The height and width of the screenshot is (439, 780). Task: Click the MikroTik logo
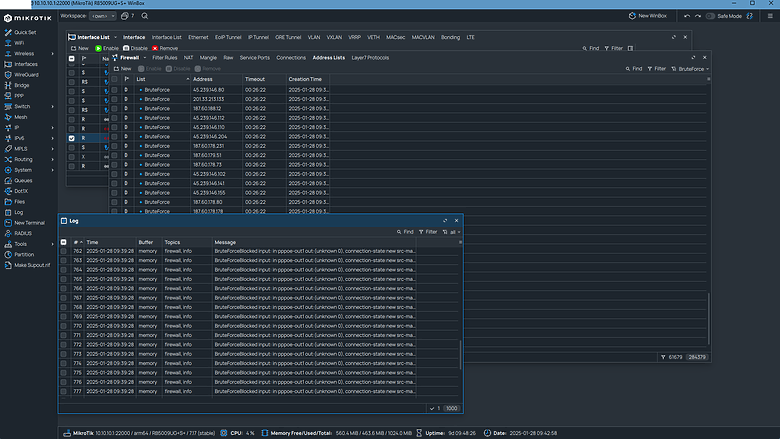point(28,18)
